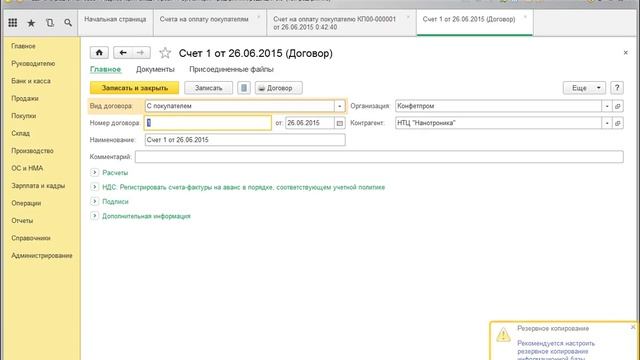Print via the Договор button
The height and width of the screenshot is (360, 640).
pyautogui.click(x=279, y=88)
